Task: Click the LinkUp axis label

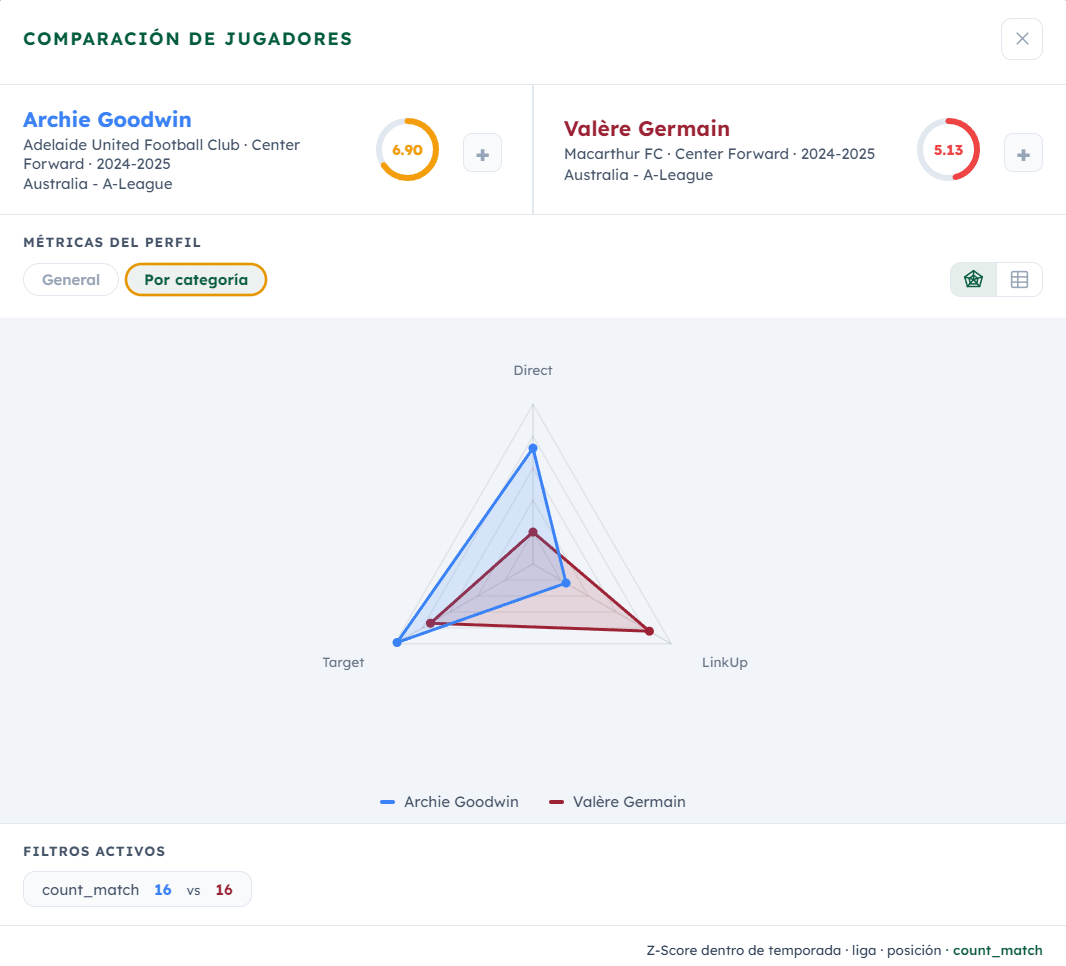Action: click(x=724, y=662)
